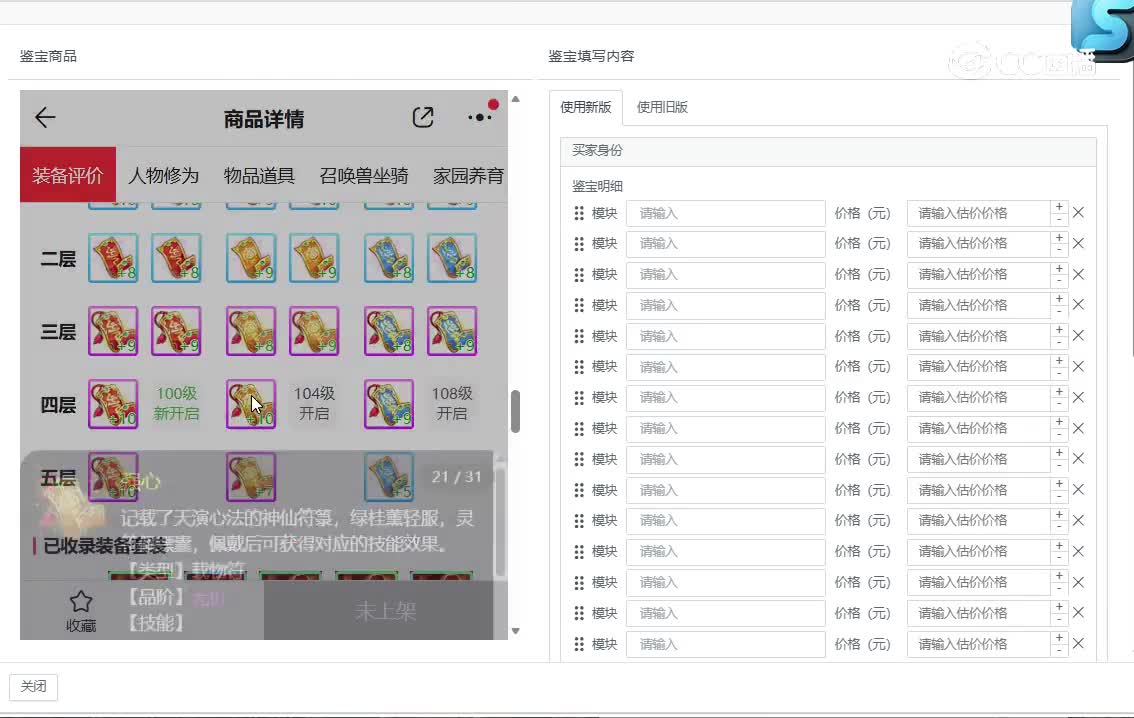Select the yellow +8 talisman in 三层 row
The image size is (1134, 718).
coord(251,331)
